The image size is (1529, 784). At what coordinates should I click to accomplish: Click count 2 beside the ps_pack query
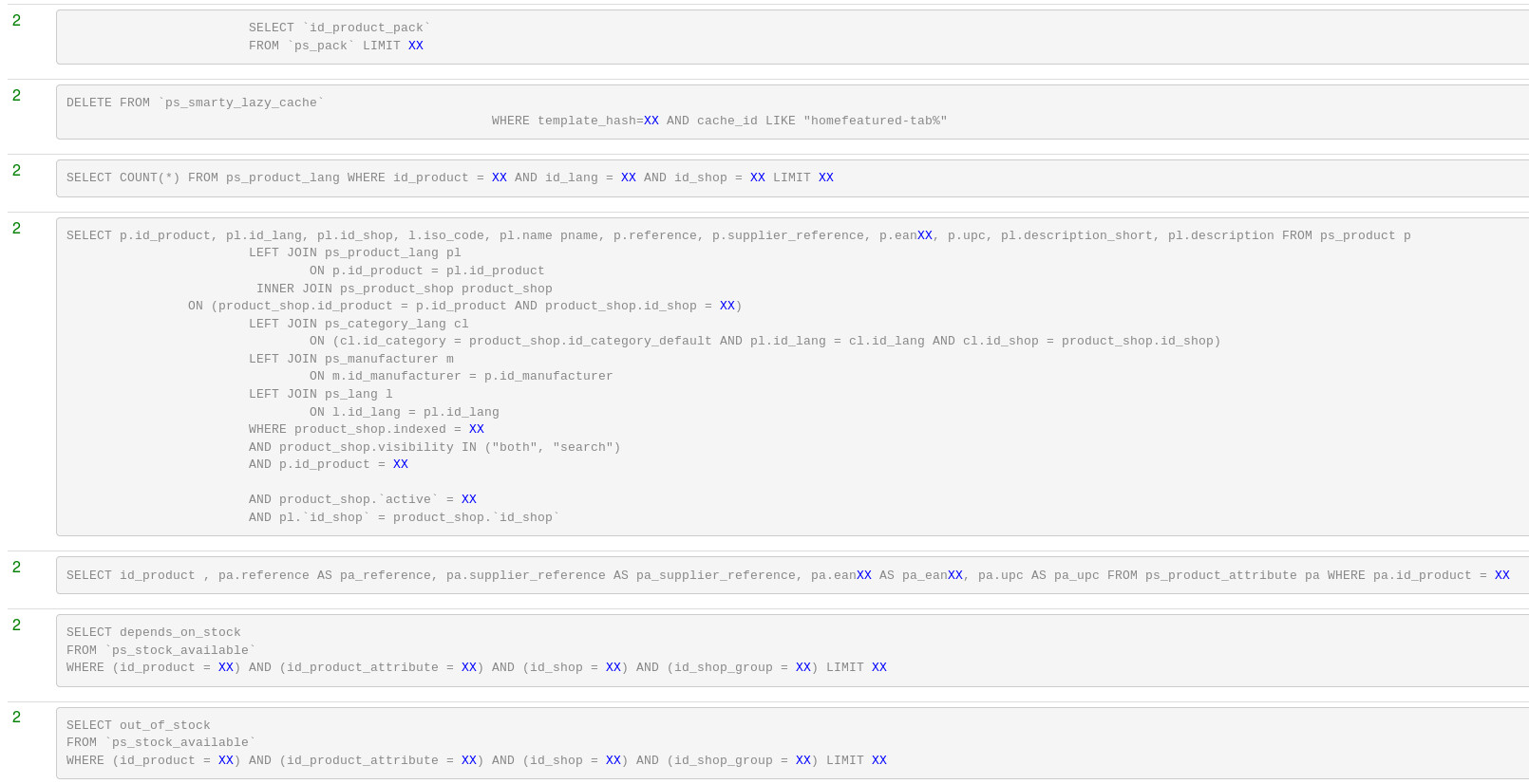coord(16,21)
